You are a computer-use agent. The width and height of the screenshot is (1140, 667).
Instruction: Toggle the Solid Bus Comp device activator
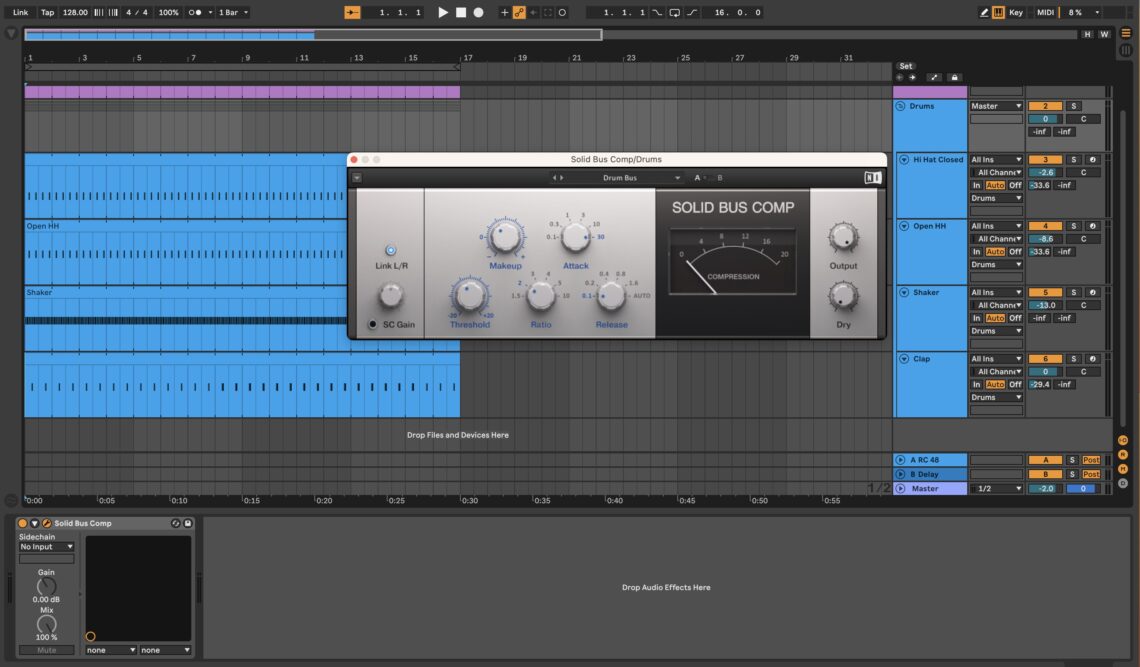tap(23, 523)
